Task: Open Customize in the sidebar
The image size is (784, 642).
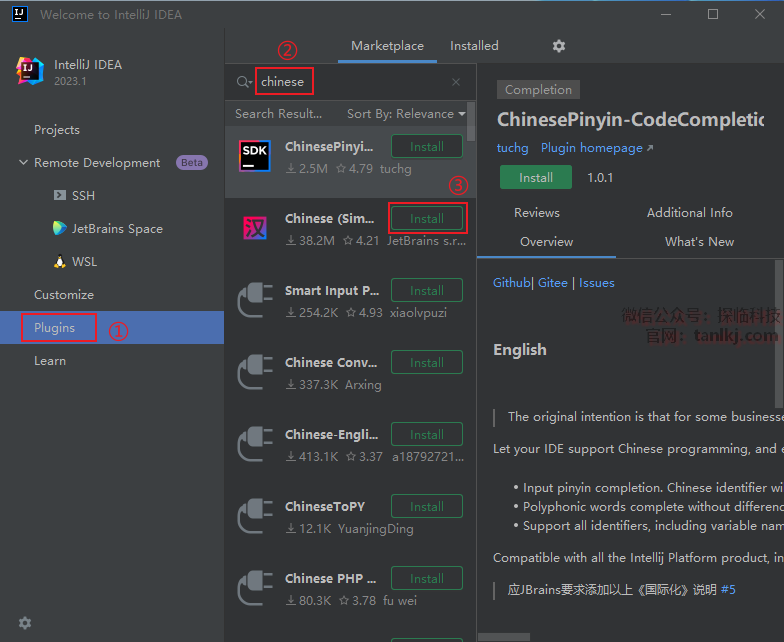Action: 64,294
